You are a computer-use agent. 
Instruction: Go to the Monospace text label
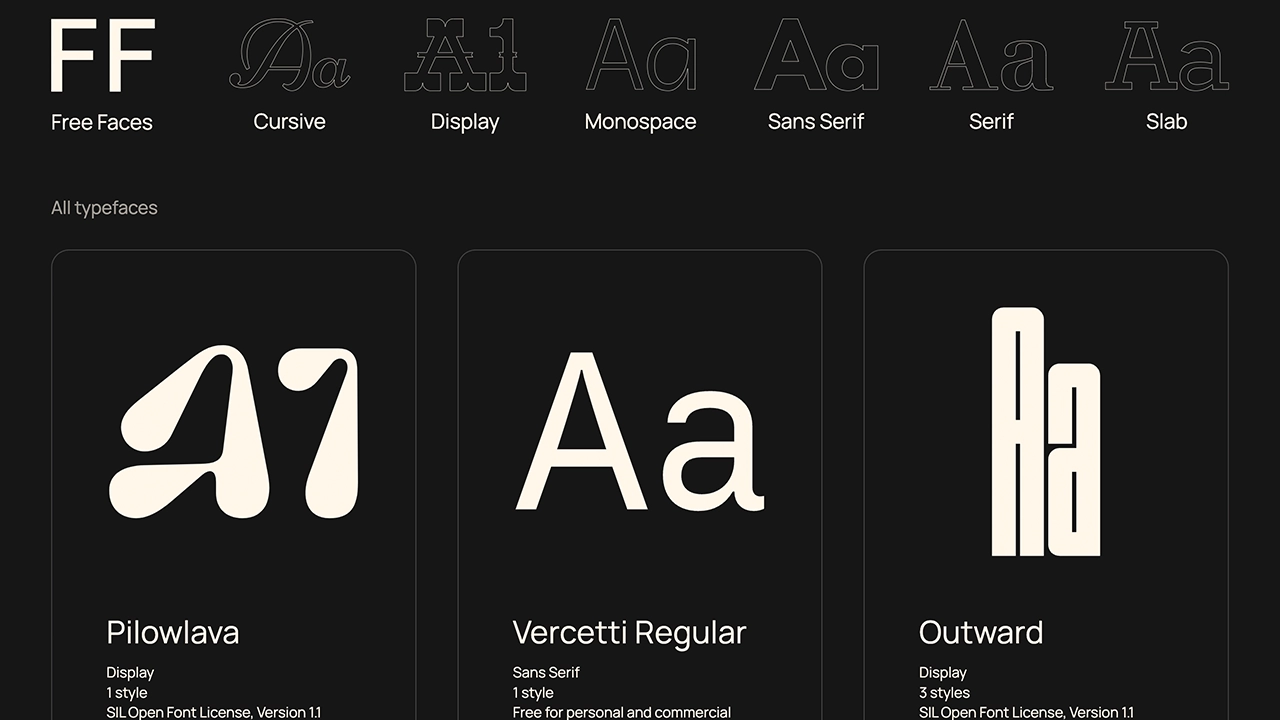(x=640, y=122)
